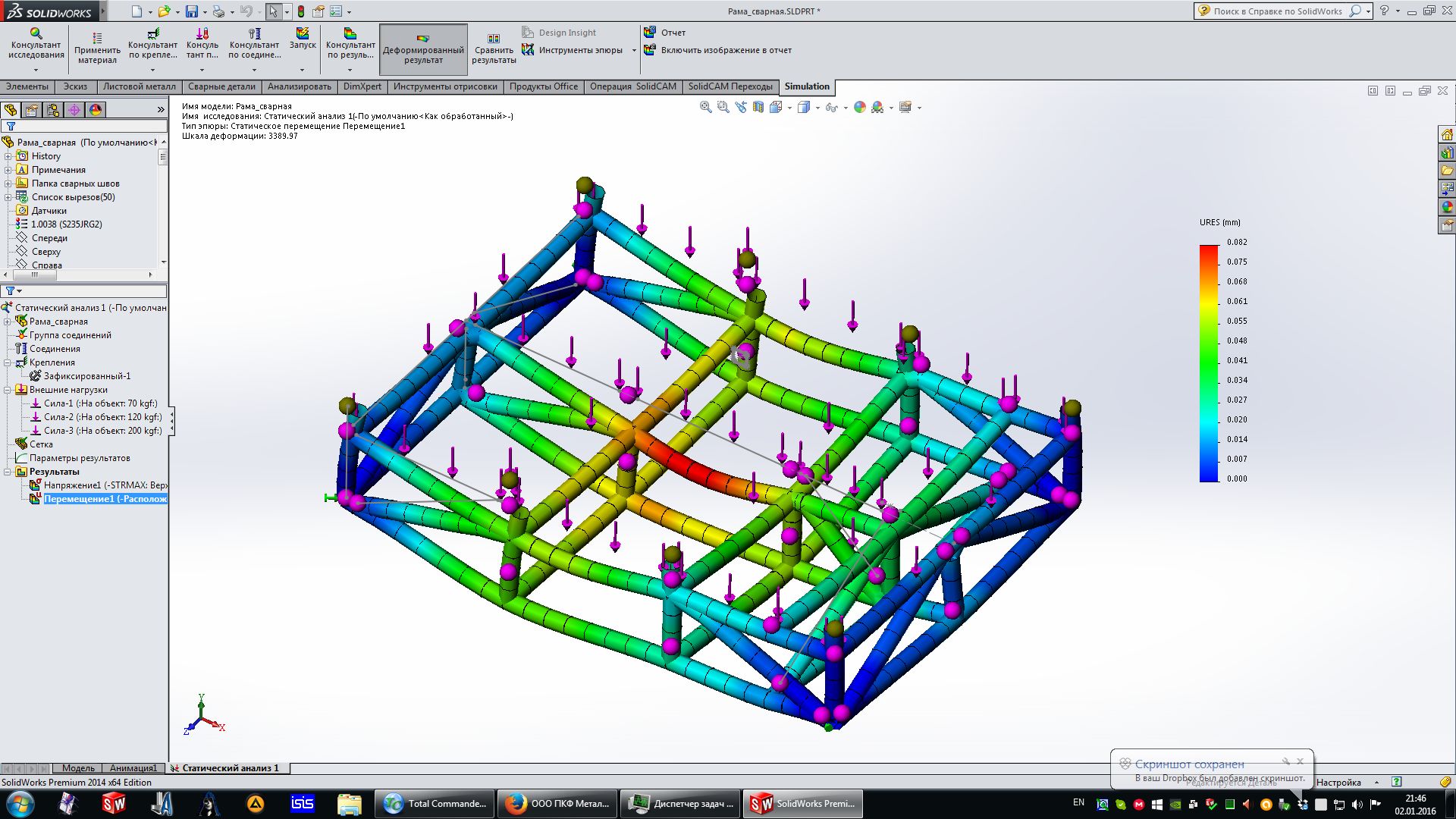Expand the History tree node
The image size is (1456, 819).
point(8,156)
